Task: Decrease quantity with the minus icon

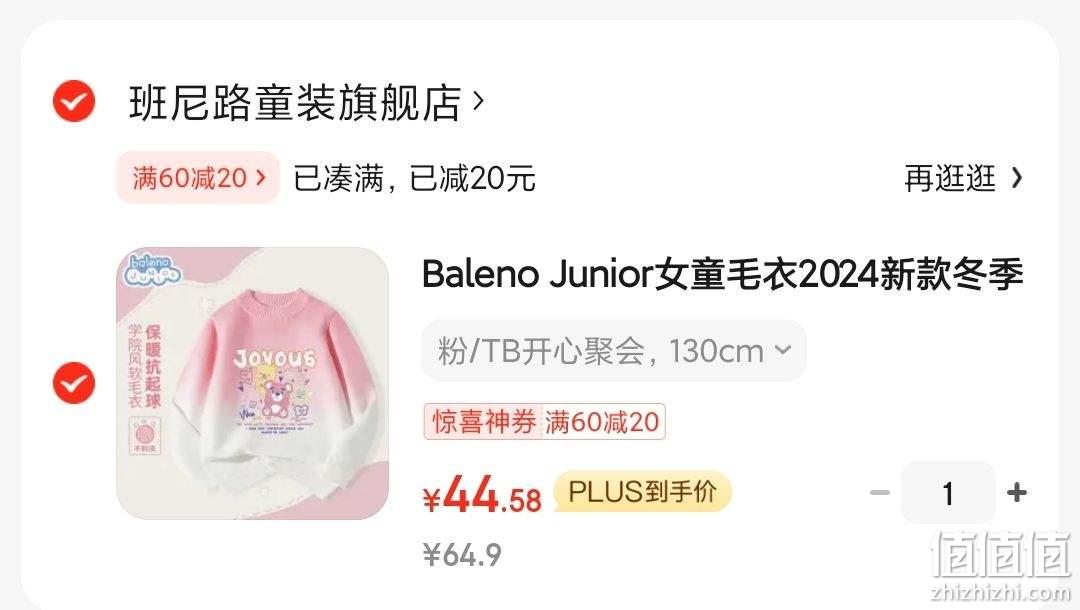Action: pyautogui.click(x=880, y=492)
